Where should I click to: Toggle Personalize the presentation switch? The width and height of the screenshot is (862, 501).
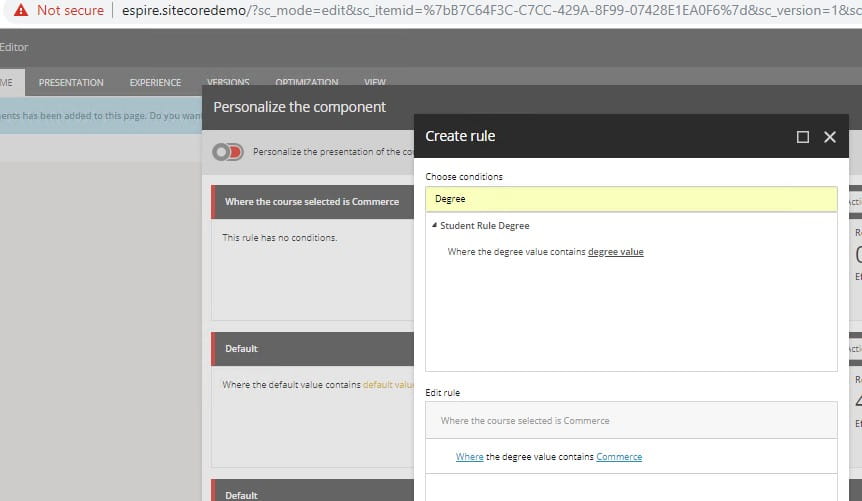click(x=228, y=152)
